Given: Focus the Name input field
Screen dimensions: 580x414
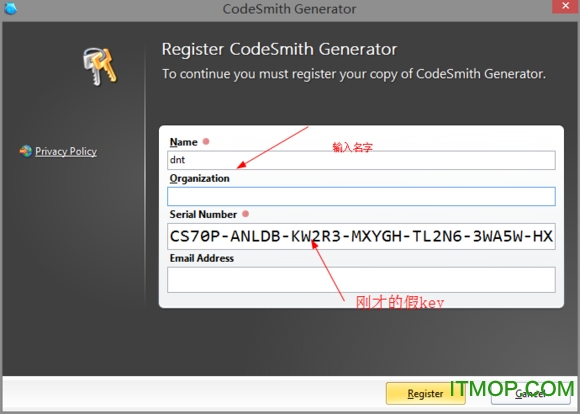Looking at the screenshot, I should point(361,160).
